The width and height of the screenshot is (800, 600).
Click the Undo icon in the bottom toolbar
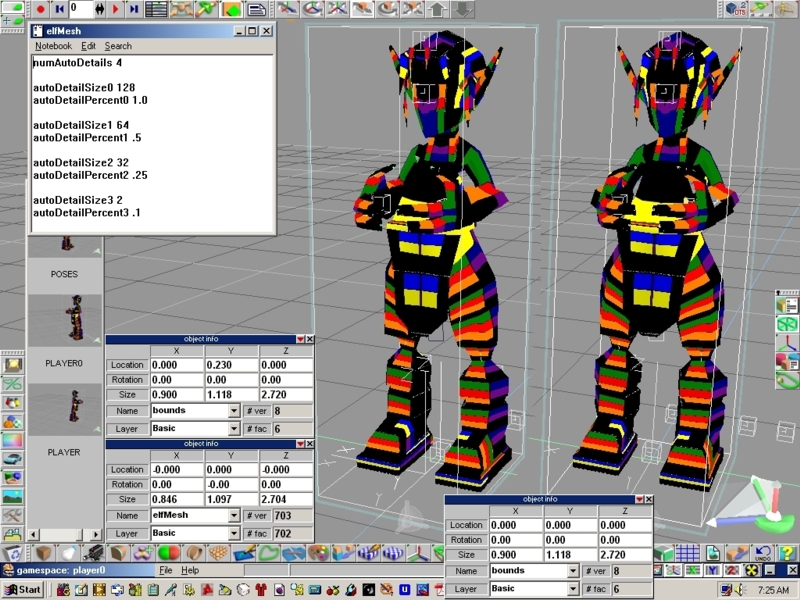click(763, 553)
